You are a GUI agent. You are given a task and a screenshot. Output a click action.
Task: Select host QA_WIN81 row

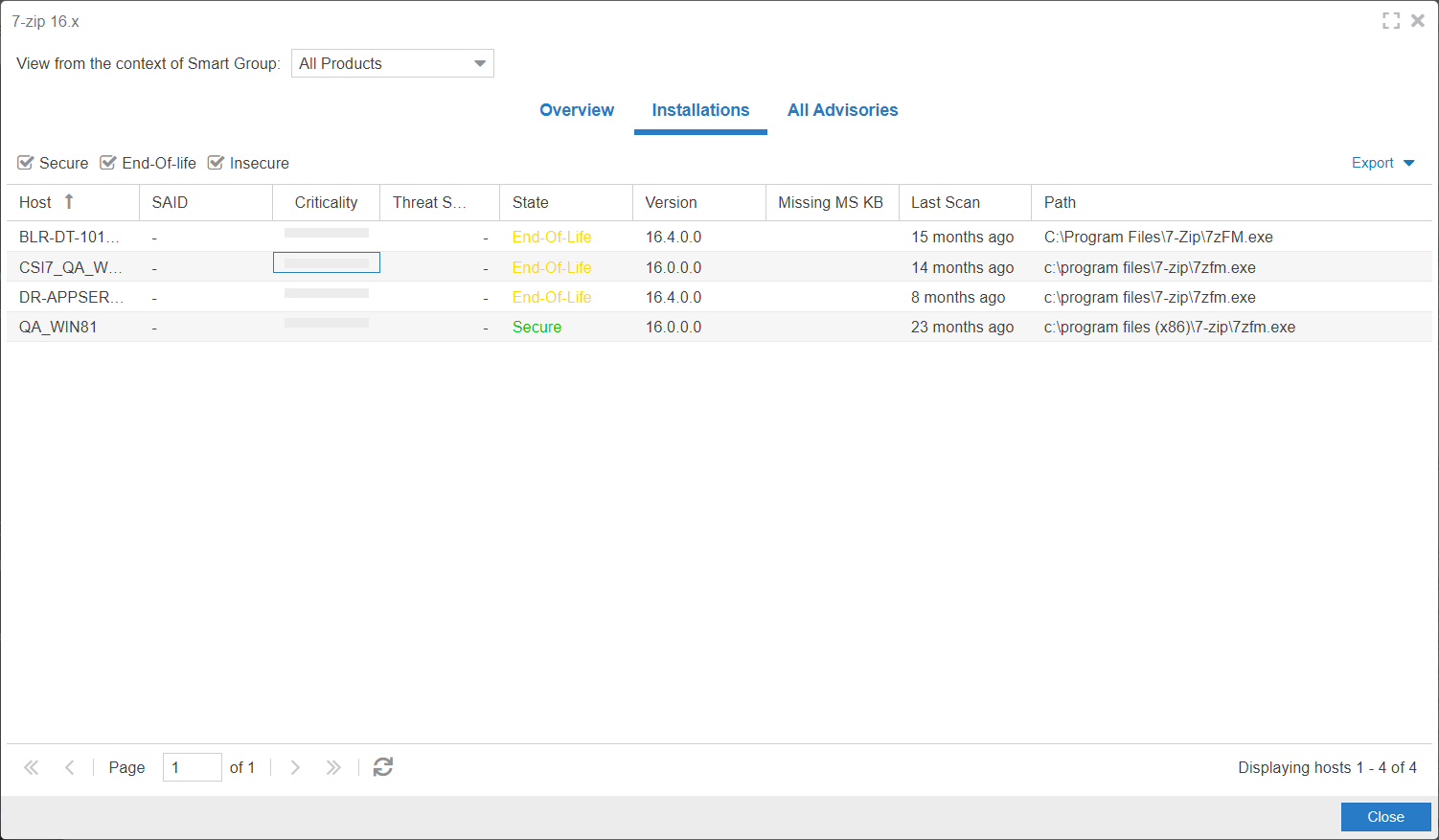pos(719,327)
